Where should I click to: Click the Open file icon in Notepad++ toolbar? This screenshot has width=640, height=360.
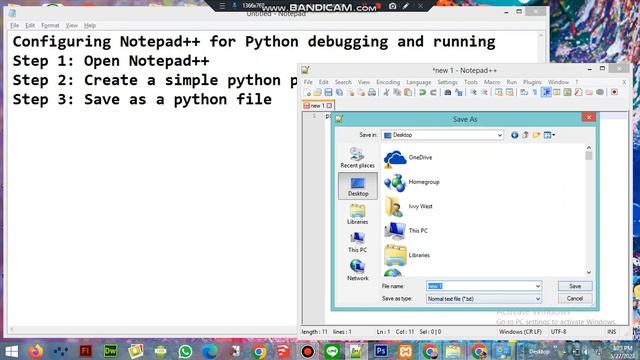(x=318, y=93)
